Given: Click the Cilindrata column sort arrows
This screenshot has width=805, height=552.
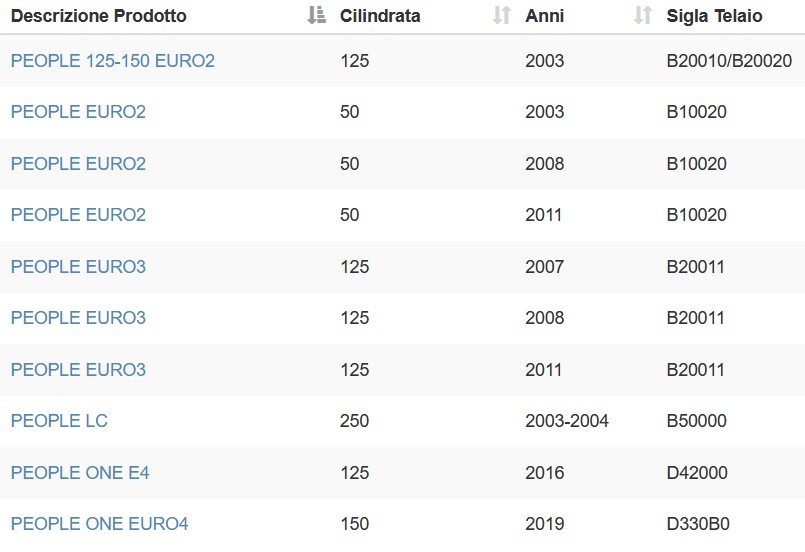Looking at the screenshot, I should coord(502,15).
